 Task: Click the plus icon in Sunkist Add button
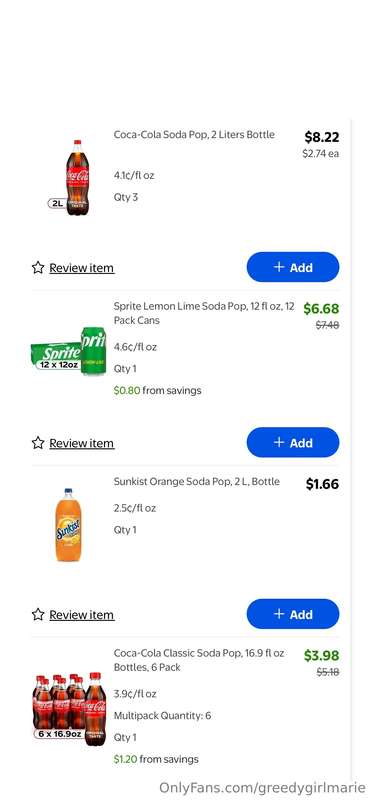point(279,614)
